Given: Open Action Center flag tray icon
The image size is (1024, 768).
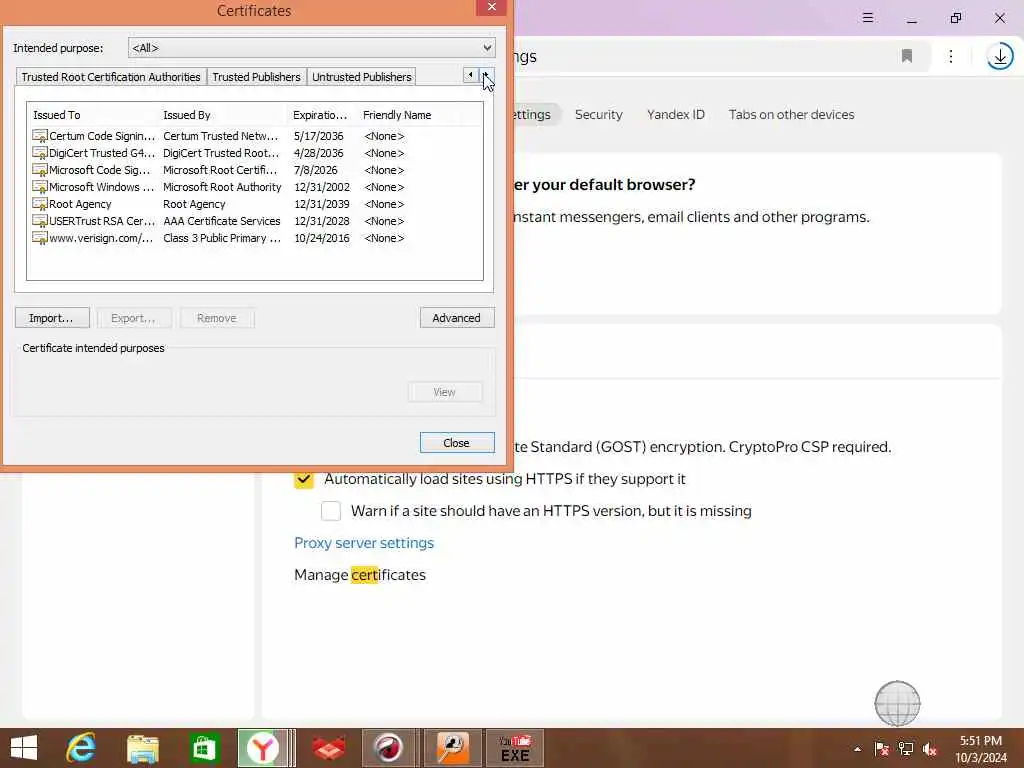Looking at the screenshot, I should click(x=882, y=749).
